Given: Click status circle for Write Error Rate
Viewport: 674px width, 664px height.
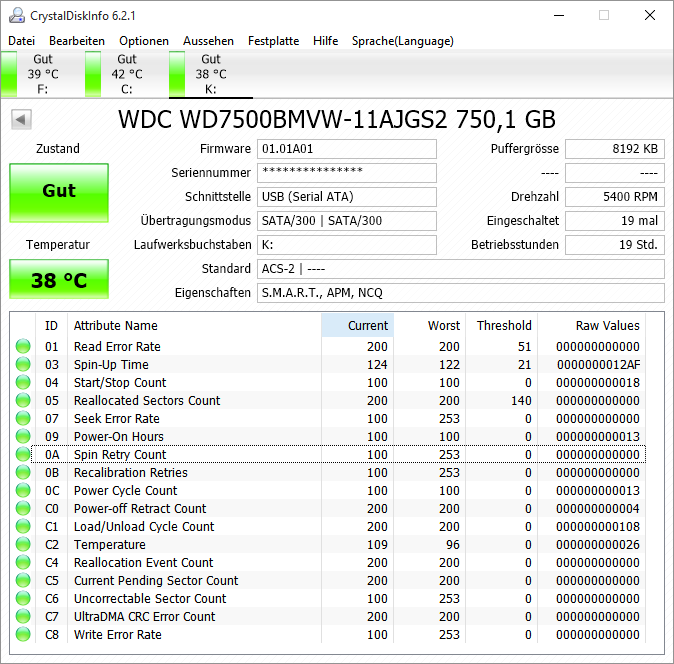Looking at the screenshot, I should click(23, 634).
